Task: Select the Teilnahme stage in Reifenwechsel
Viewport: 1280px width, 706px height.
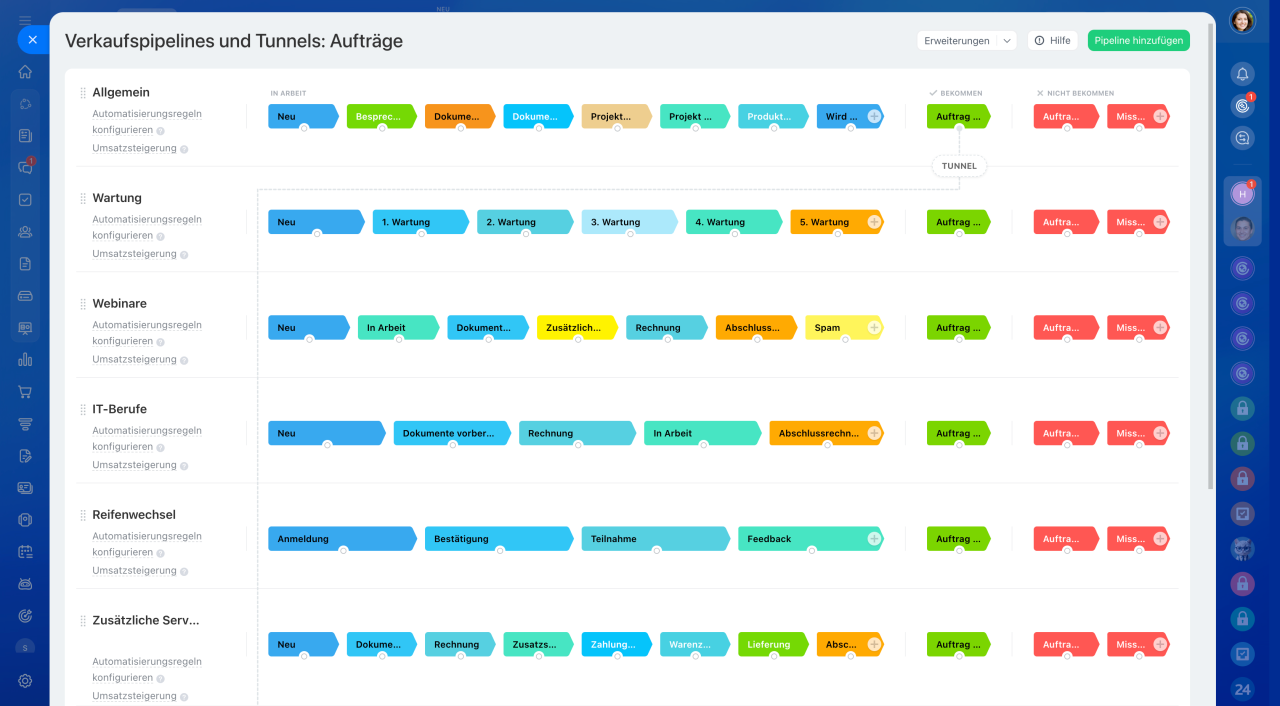Action: [x=656, y=538]
